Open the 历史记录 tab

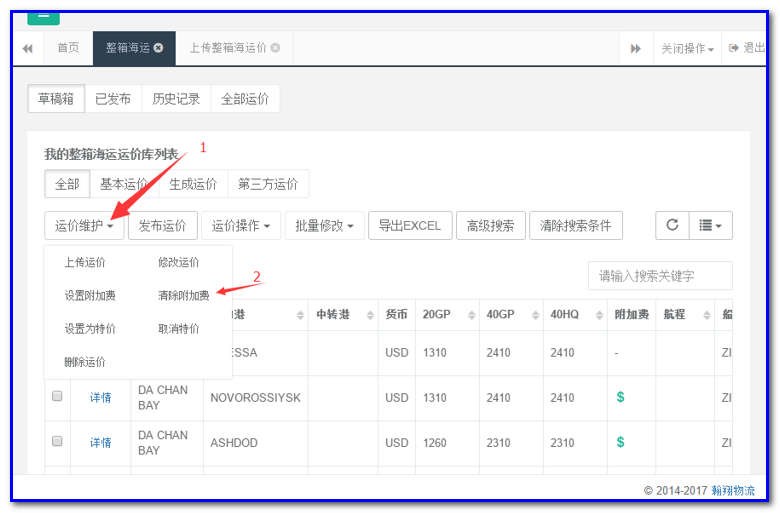pyautogui.click(x=176, y=99)
